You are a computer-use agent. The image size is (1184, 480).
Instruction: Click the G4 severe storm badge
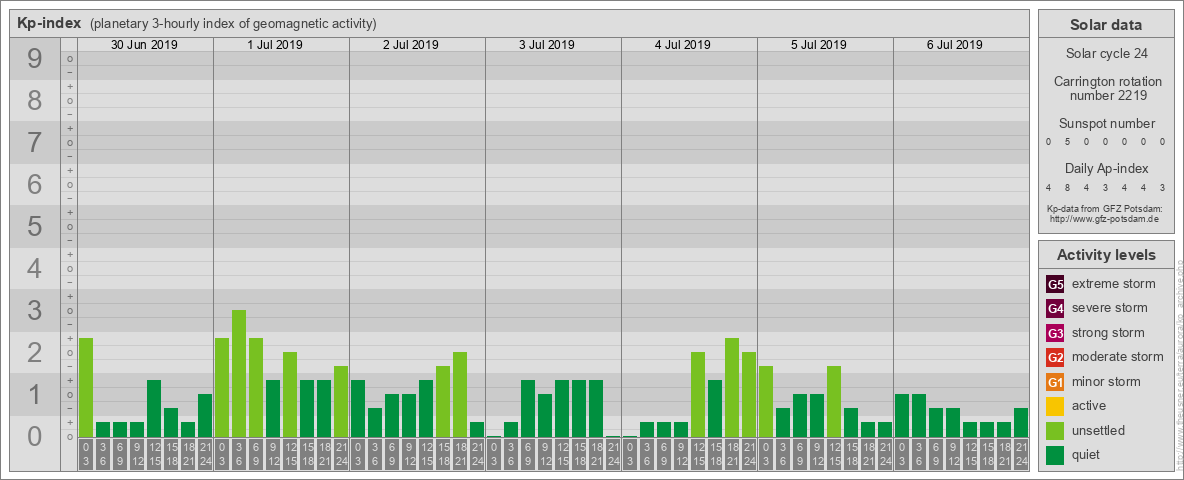(1055, 308)
